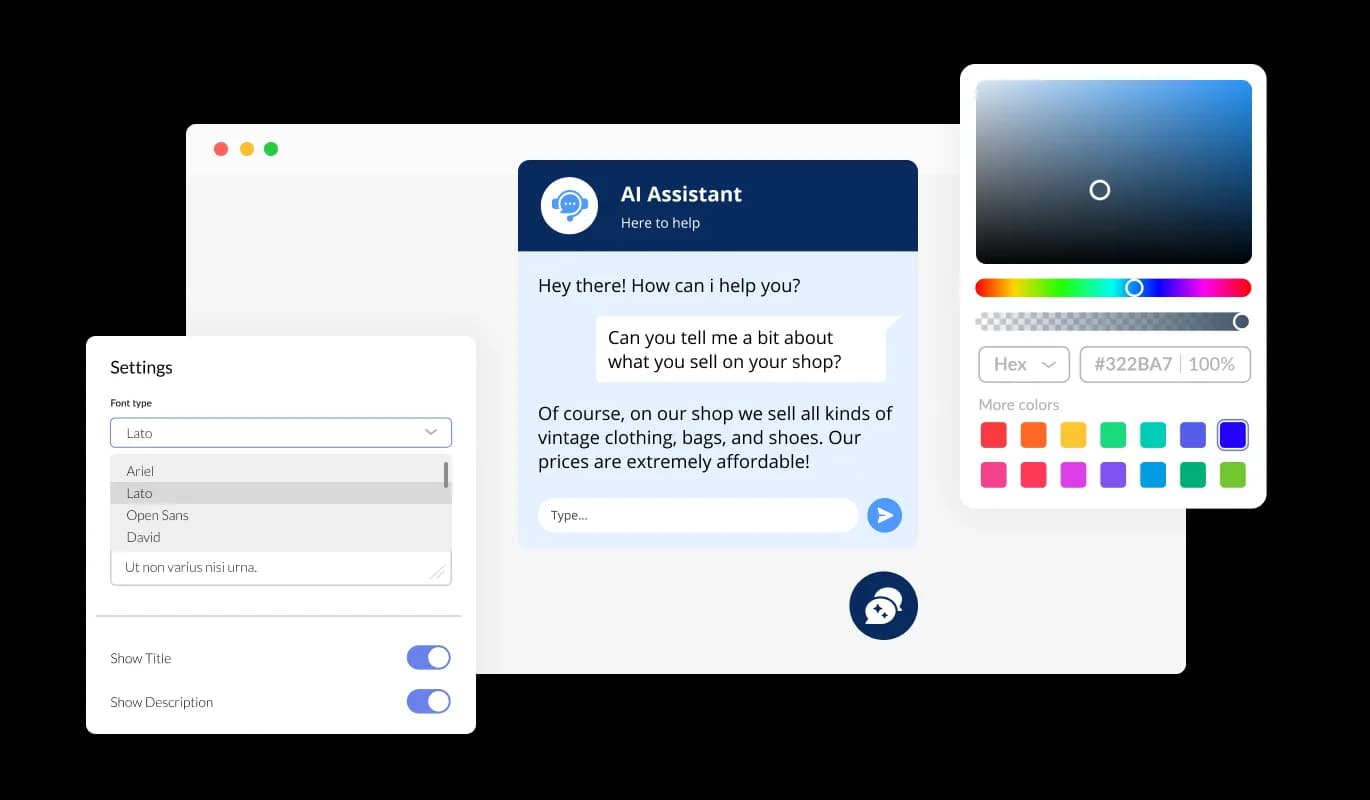The width and height of the screenshot is (1370, 800).
Task: Select Open Sans from the font list
Action: (281, 515)
